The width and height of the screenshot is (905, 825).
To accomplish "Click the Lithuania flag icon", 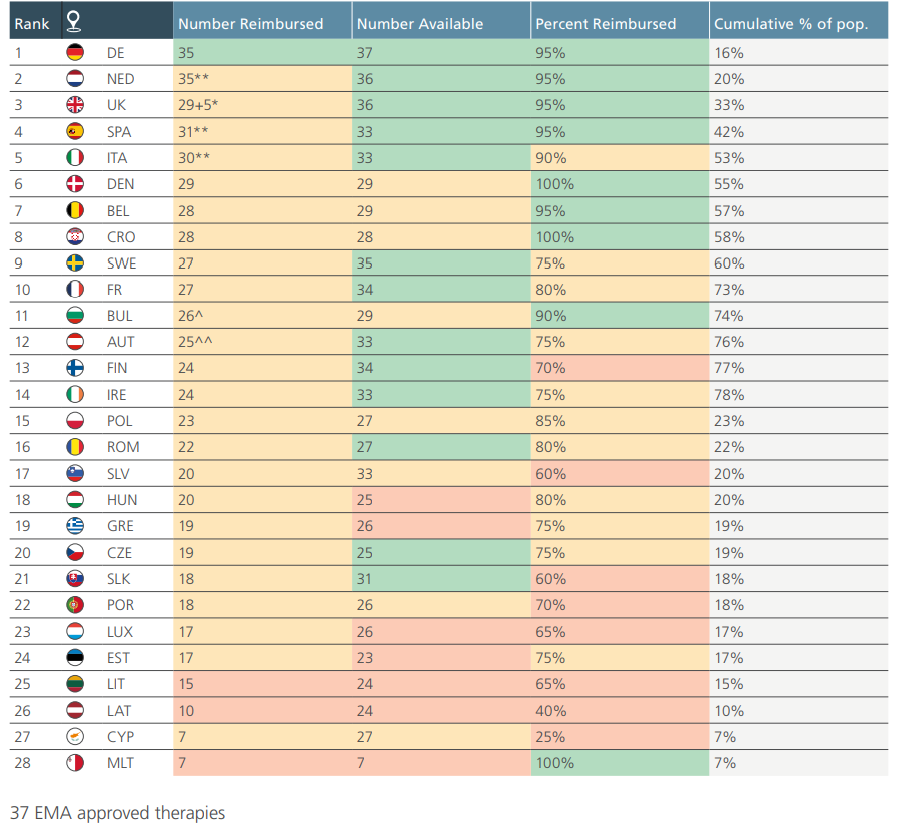I will (75, 684).
